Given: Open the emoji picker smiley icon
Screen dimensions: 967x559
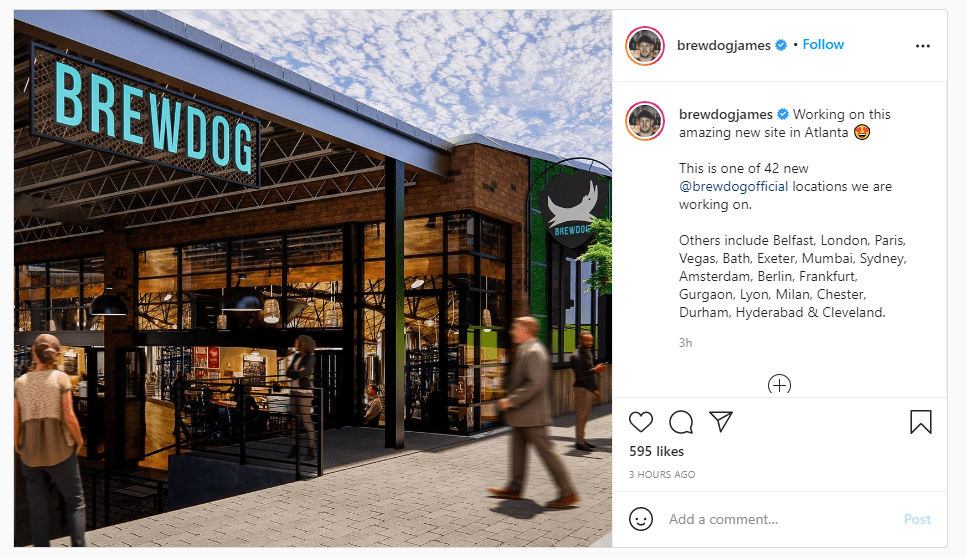Looking at the screenshot, I should [x=641, y=519].
